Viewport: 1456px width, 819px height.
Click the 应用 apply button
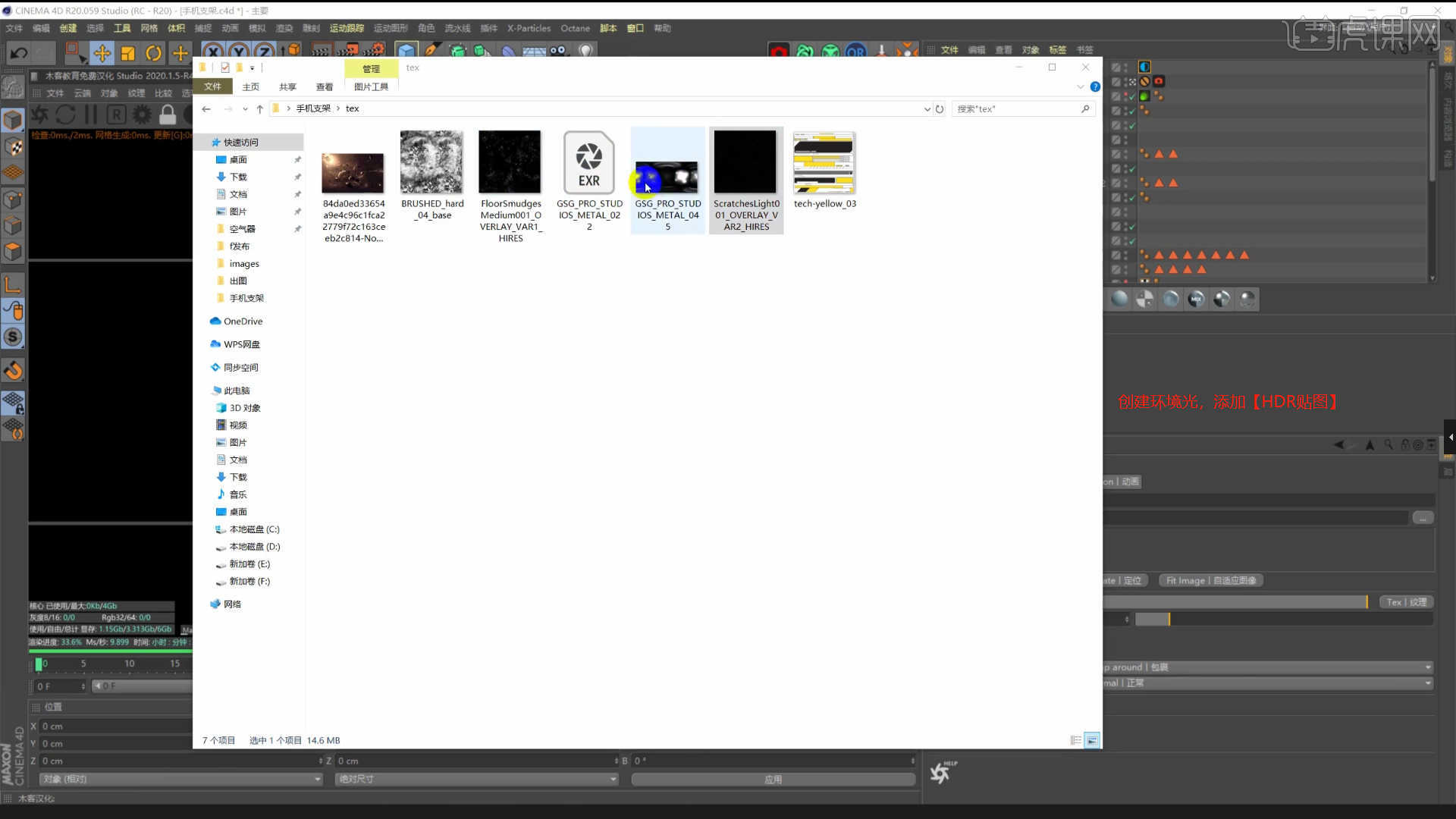coord(773,779)
